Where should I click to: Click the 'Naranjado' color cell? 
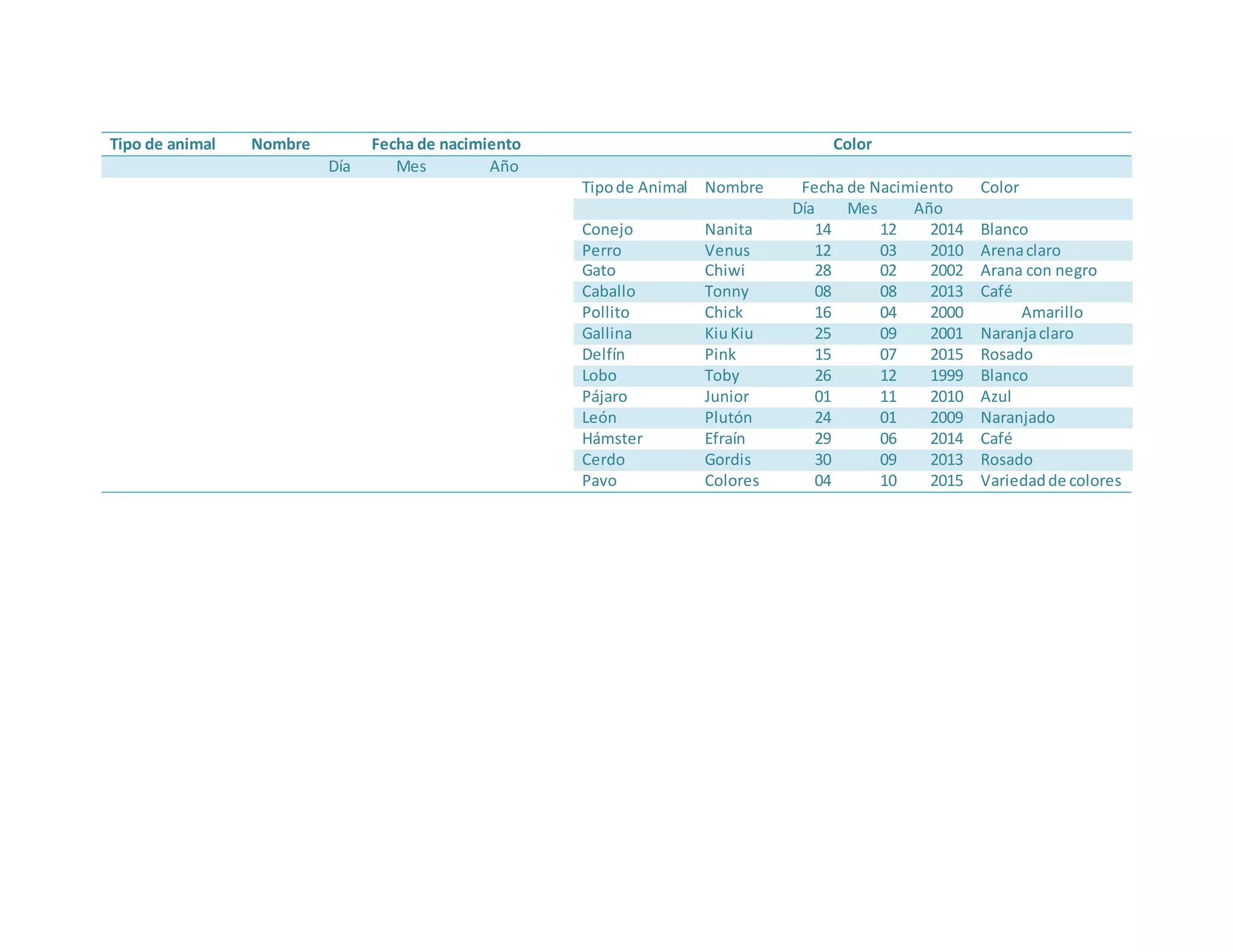[1017, 418]
